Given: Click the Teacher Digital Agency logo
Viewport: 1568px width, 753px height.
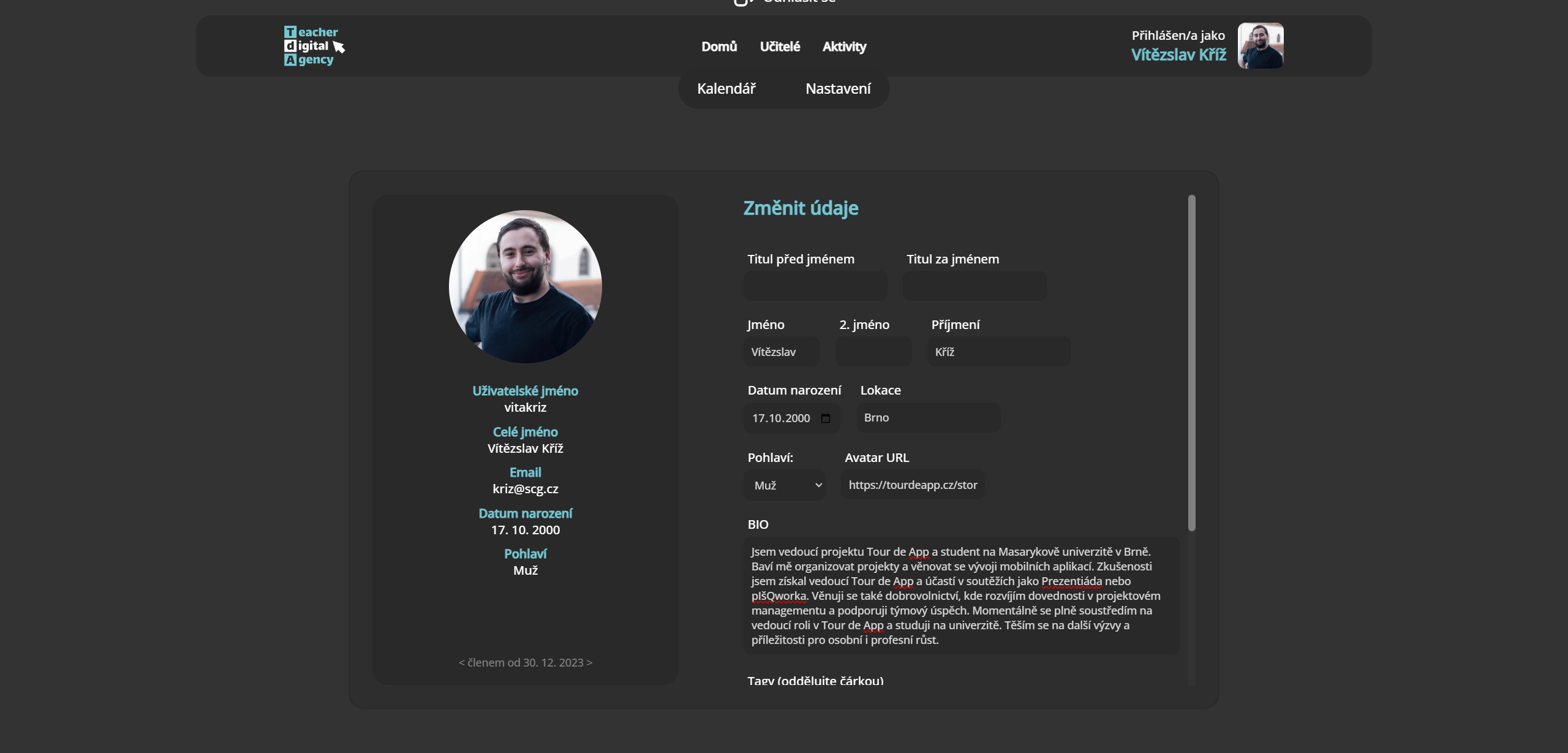Looking at the screenshot, I should pos(314,46).
